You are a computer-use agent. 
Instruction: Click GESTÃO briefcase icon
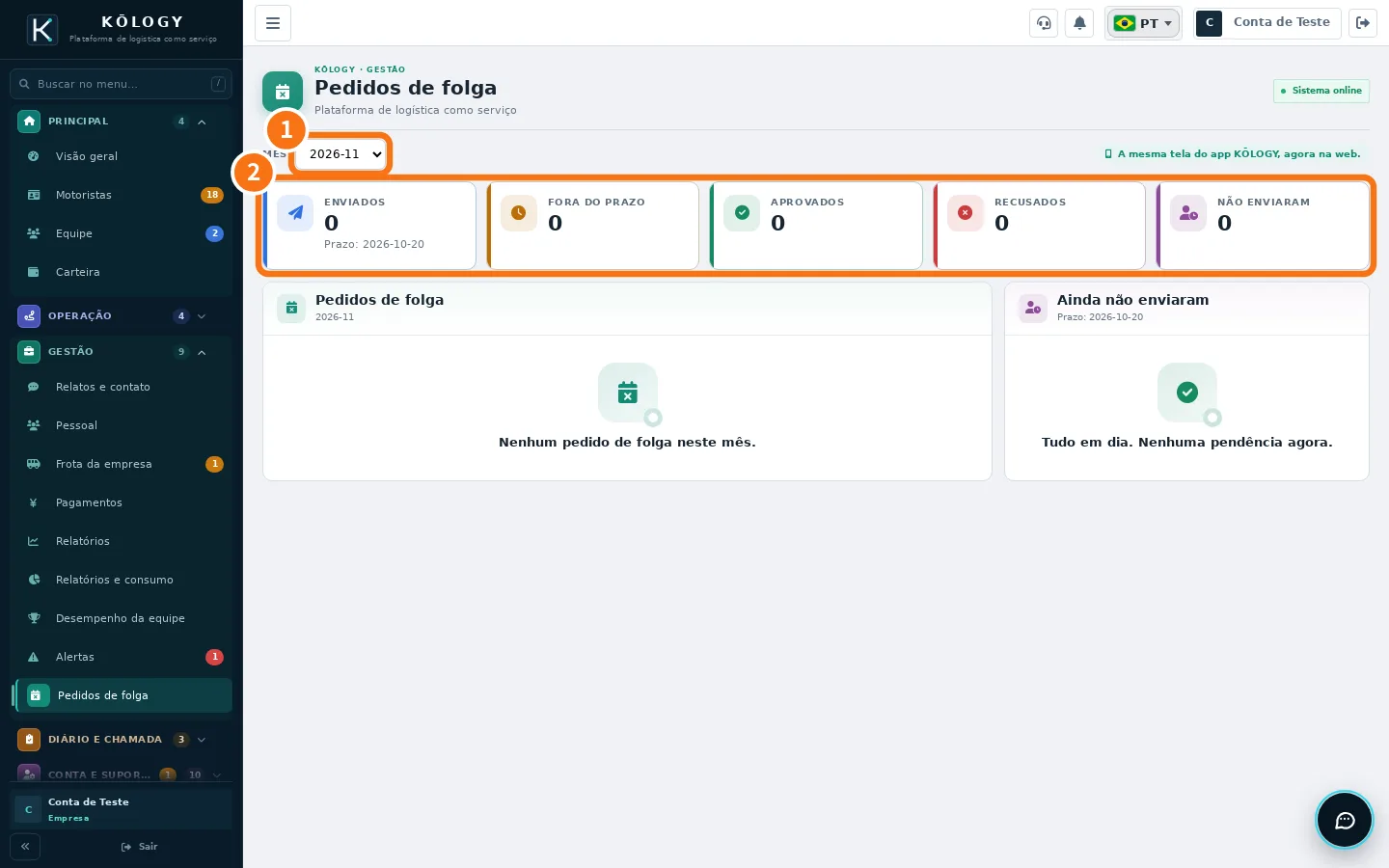point(29,352)
